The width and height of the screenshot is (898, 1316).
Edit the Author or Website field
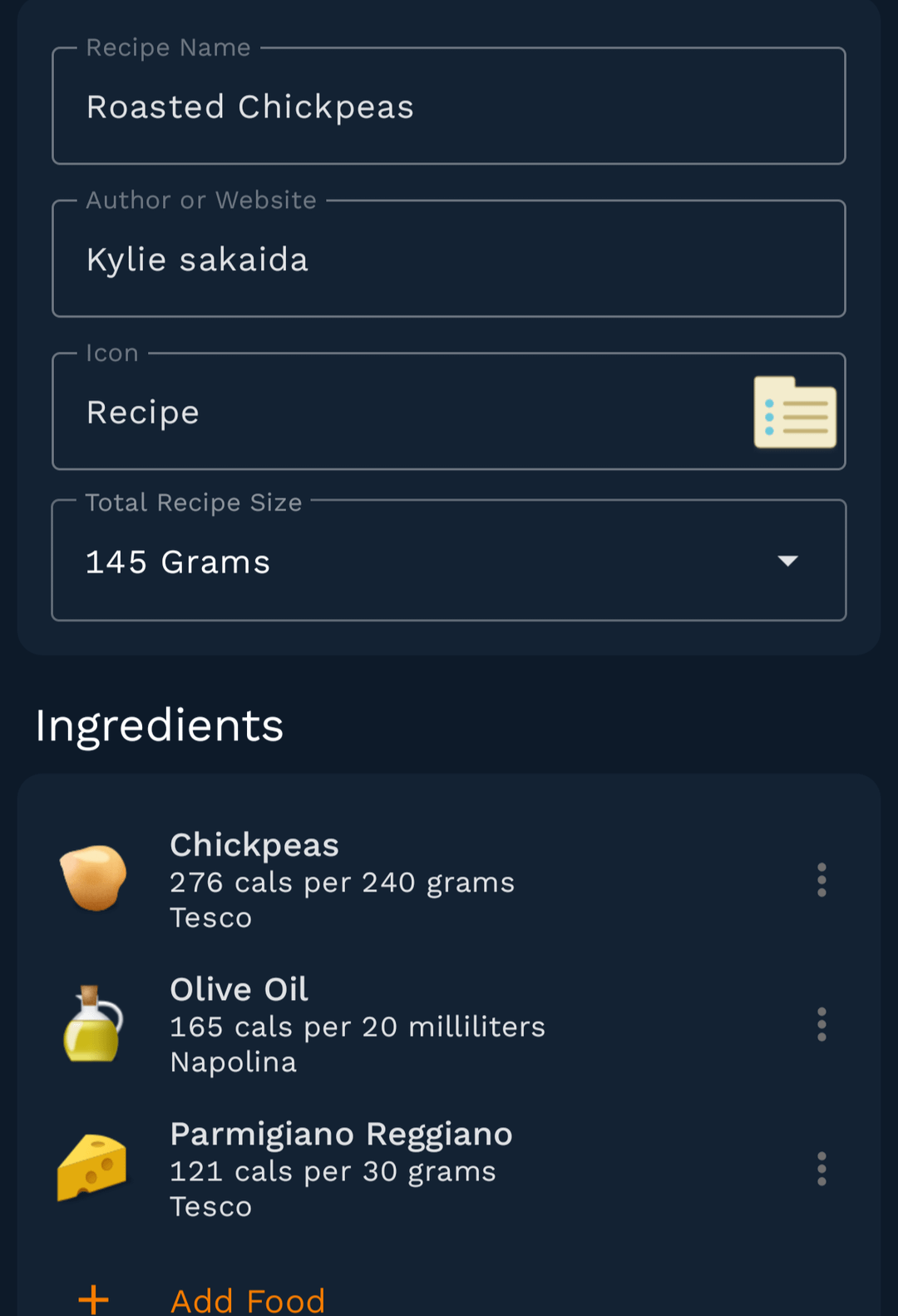449,260
